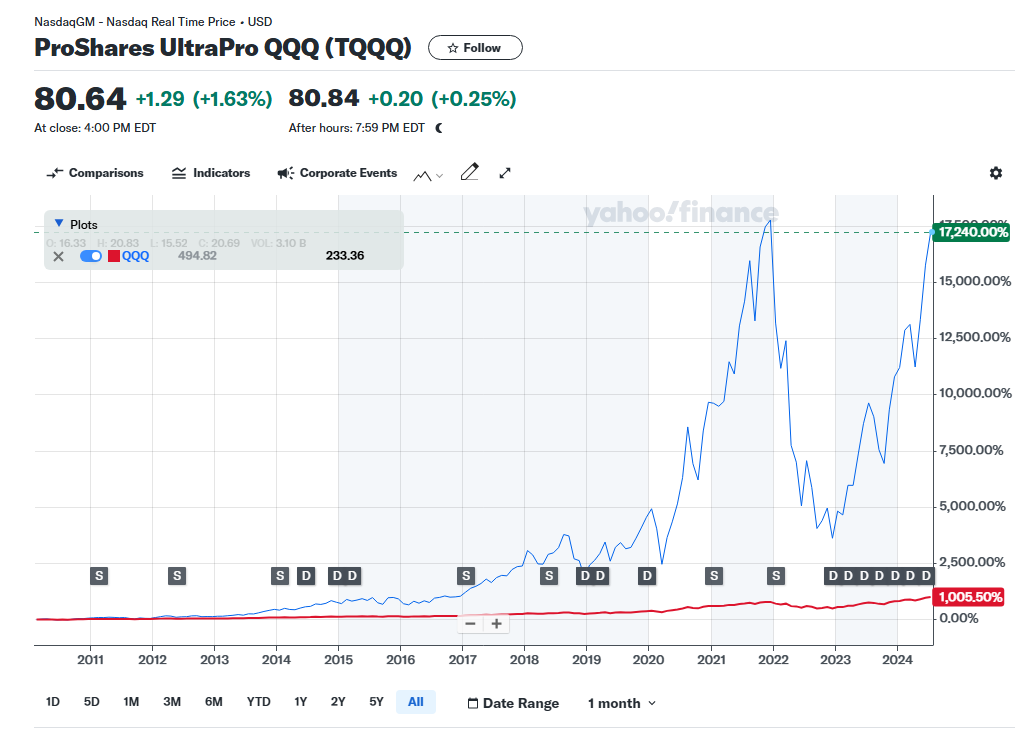Click the 17,240.00% current price label

pos(973,232)
